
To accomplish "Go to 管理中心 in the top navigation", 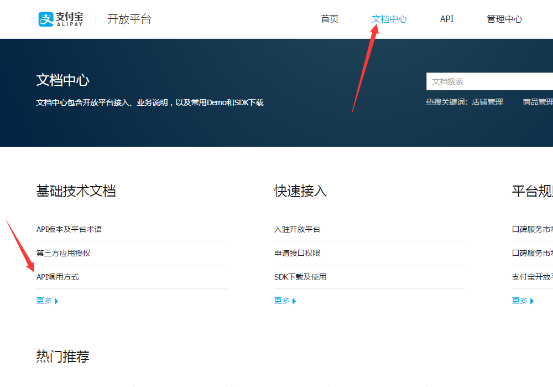I will (x=504, y=19).
